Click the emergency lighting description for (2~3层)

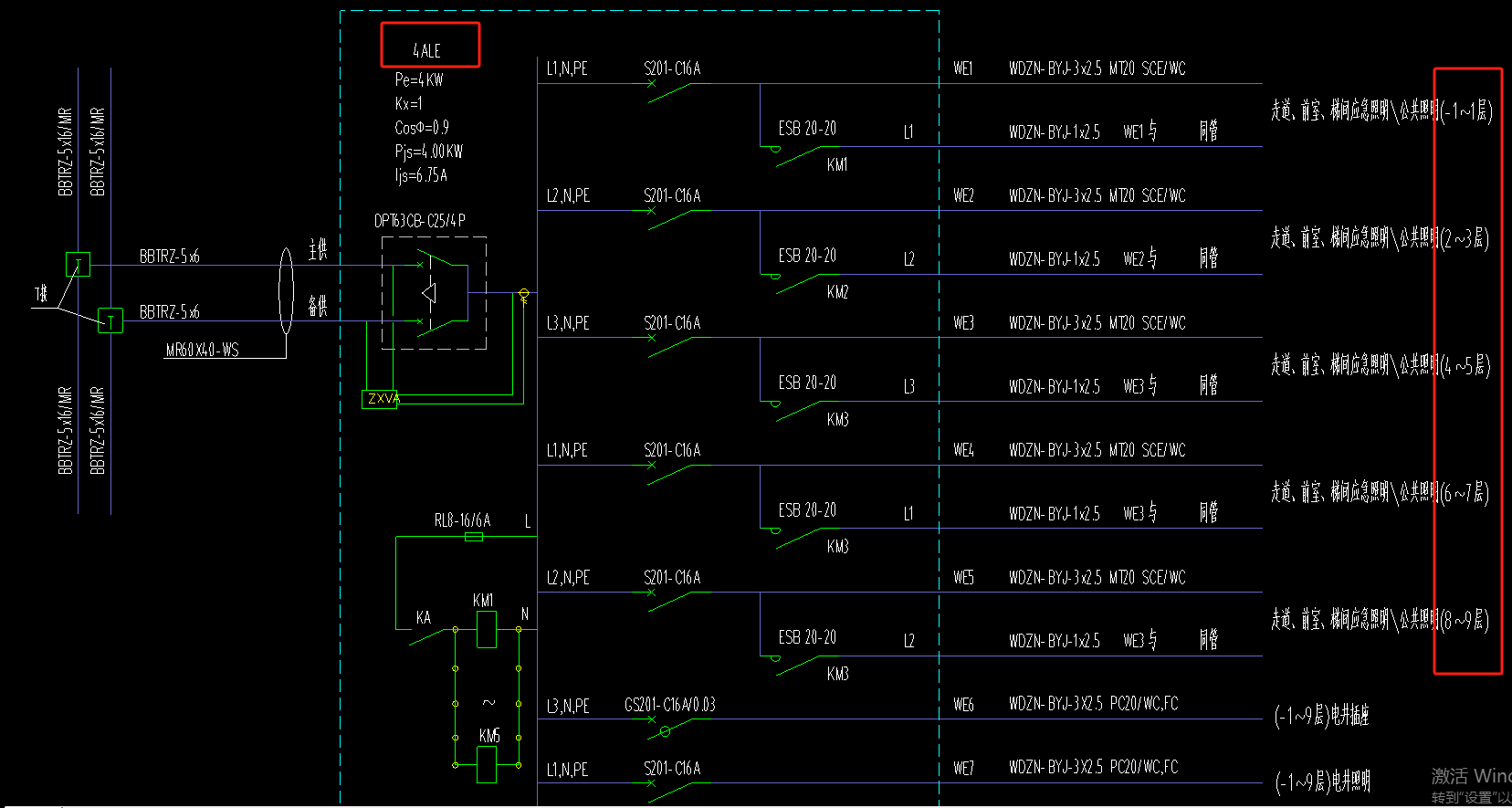click(1380, 238)
